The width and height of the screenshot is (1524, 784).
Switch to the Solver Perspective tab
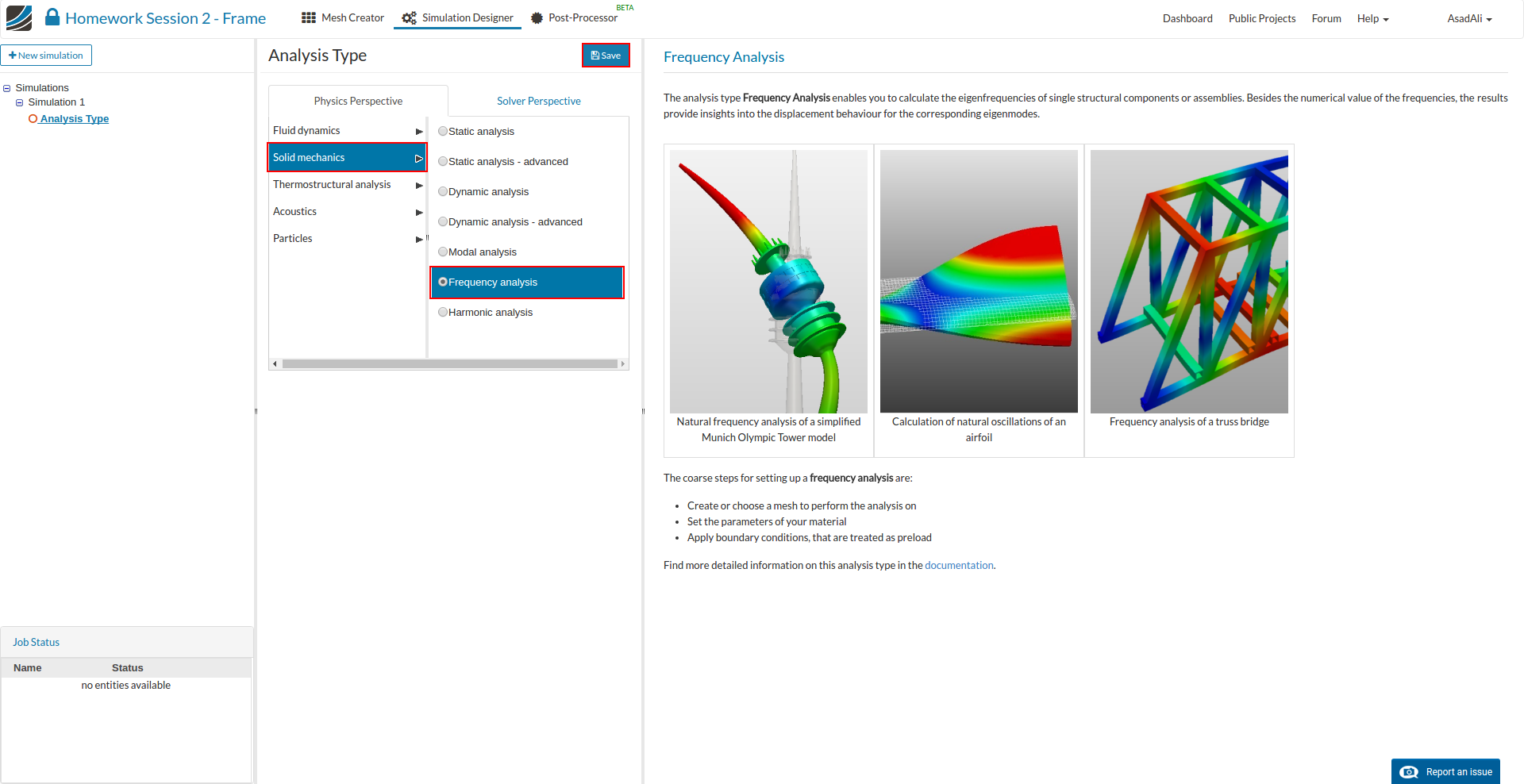click(x=538, y=100)
